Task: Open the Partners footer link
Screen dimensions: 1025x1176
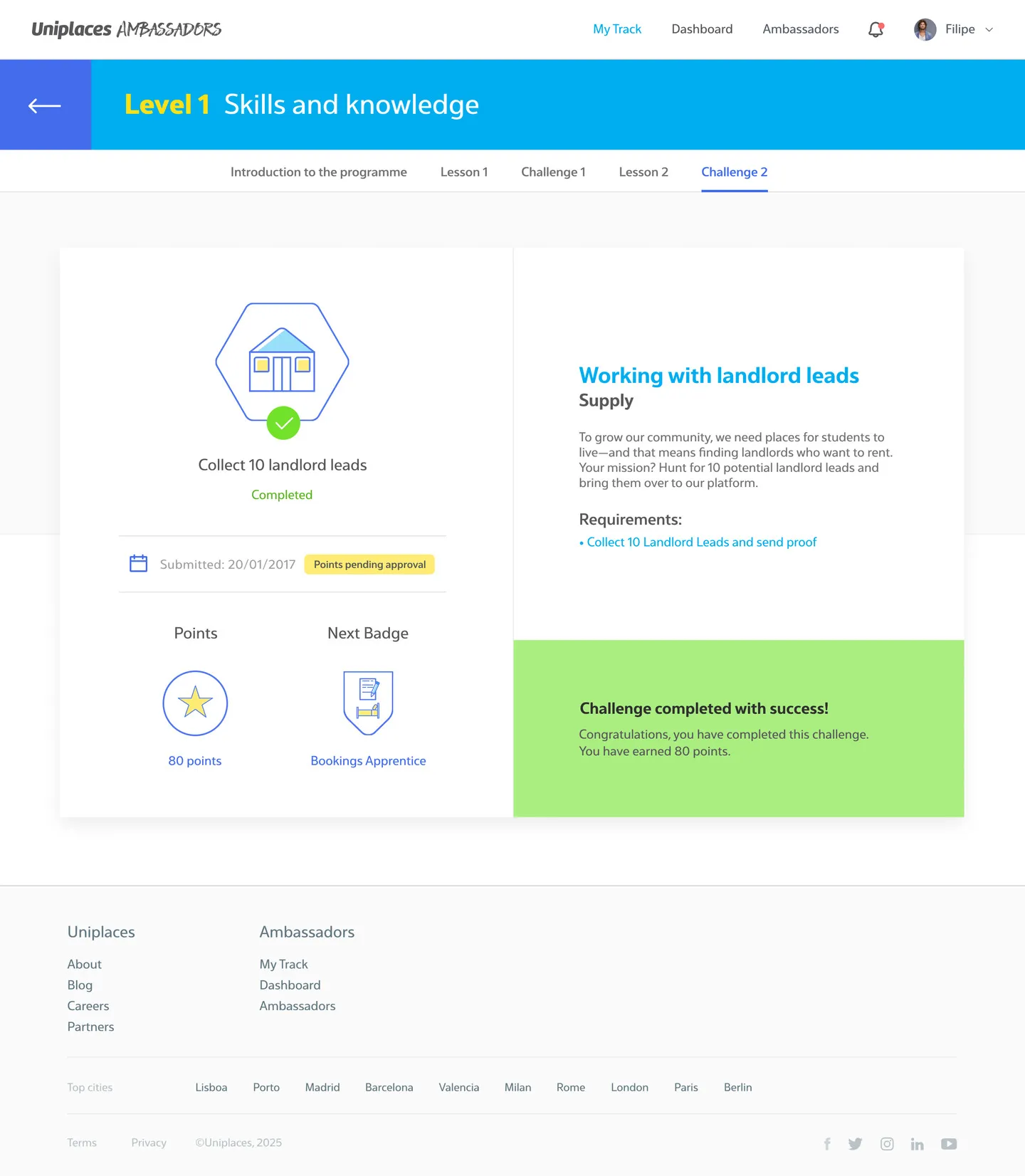Action: [x=90, y=1027]
